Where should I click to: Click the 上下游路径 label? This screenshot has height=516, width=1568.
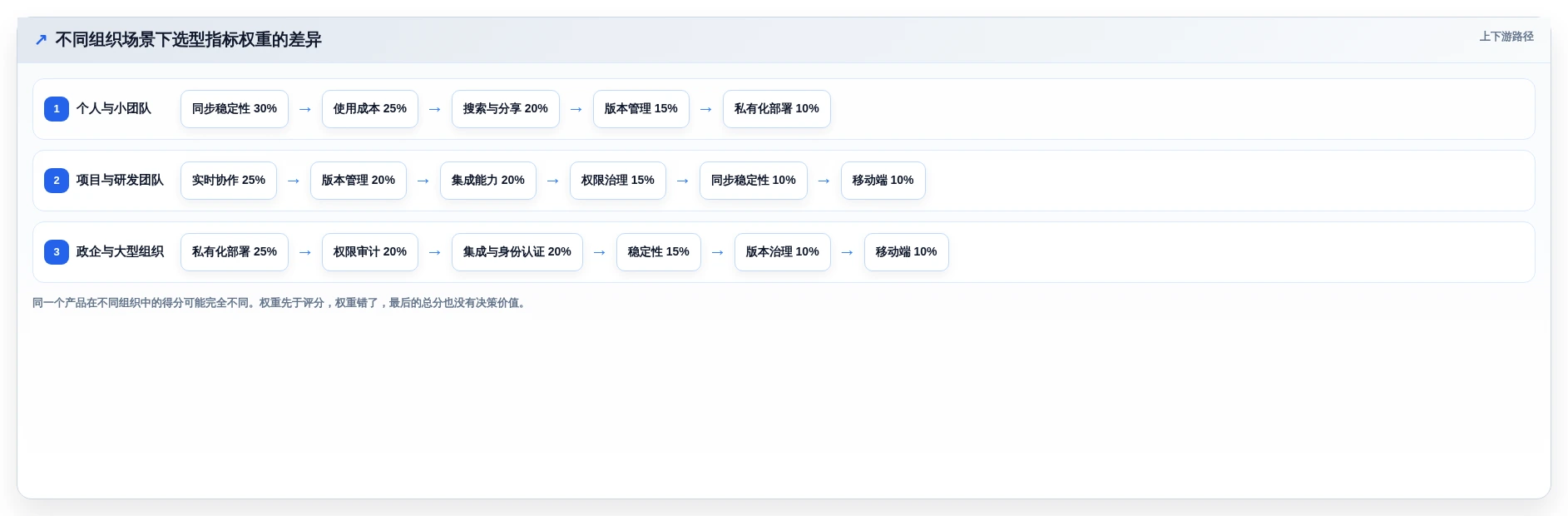point(1506,37)
